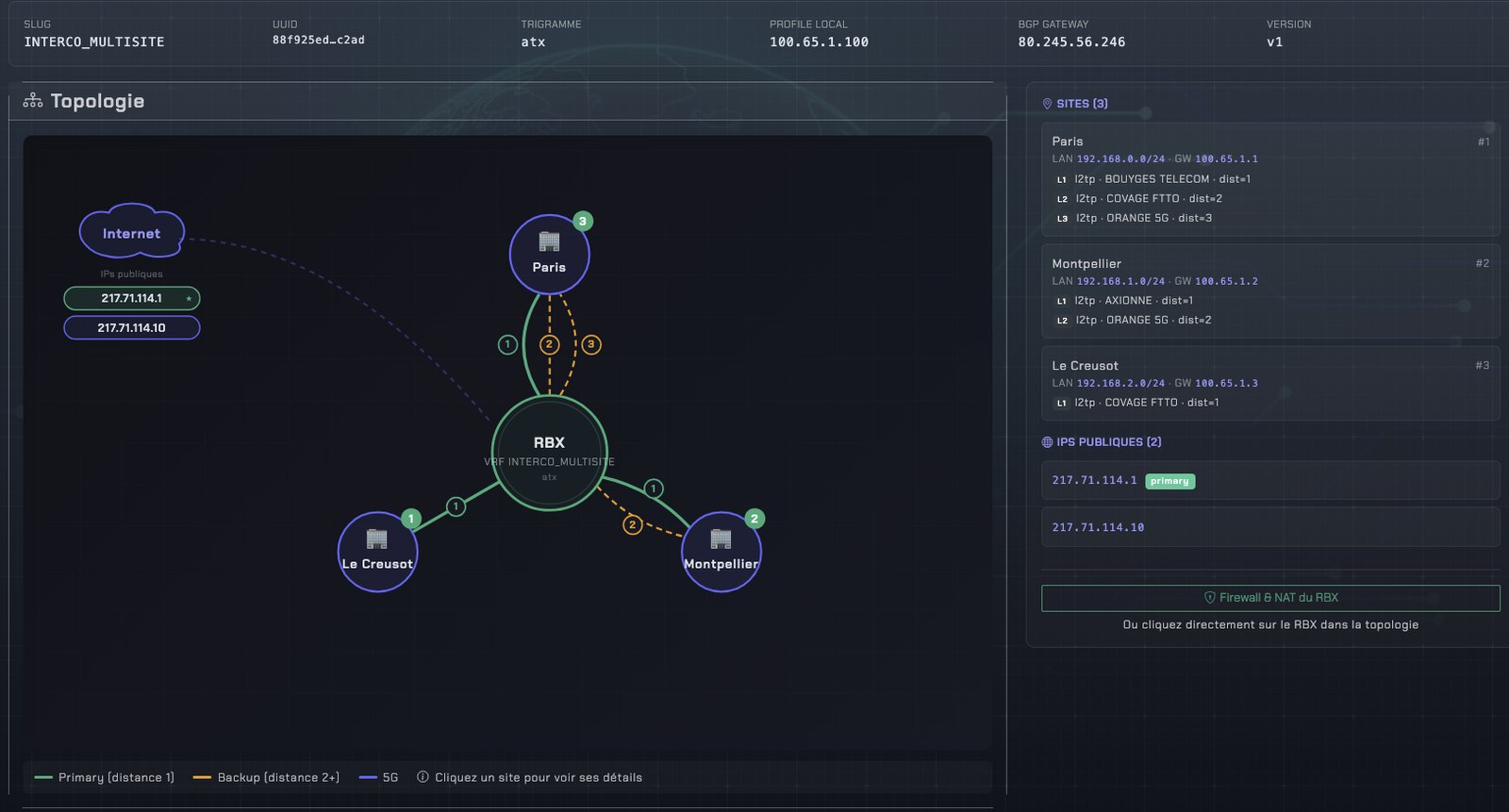Open Firewall & NAT du RBX
The width and height of the screenshot is (1509, 812).
pos(1270,598)
